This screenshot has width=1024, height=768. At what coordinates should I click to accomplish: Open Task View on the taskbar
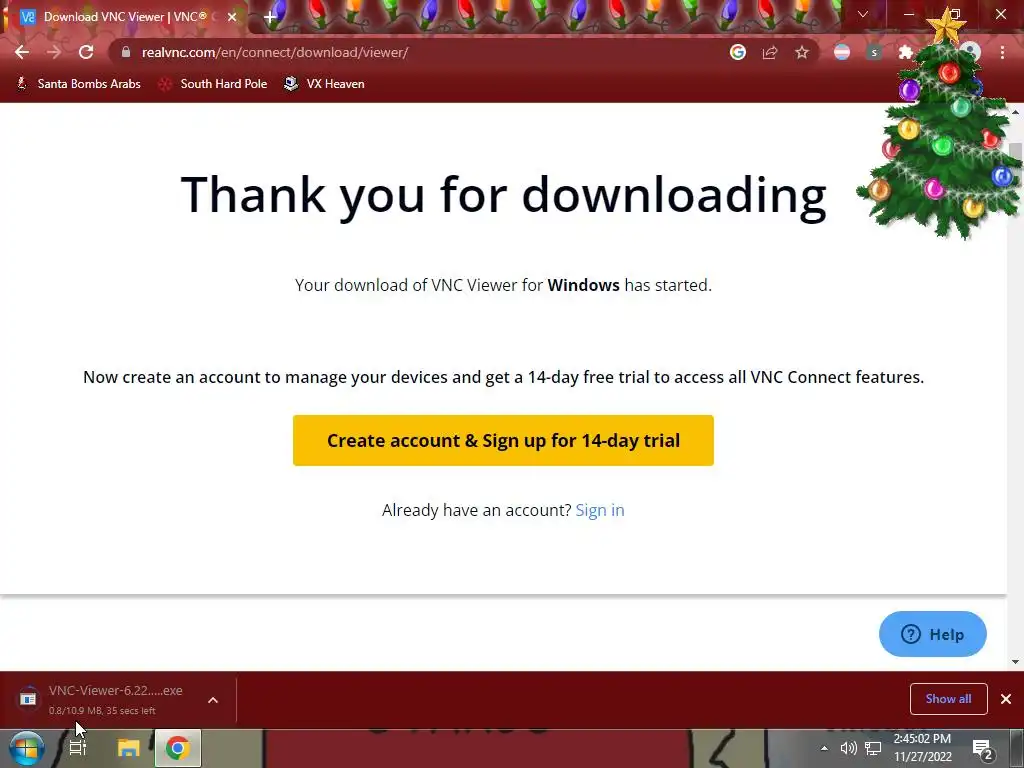point(78,748)
